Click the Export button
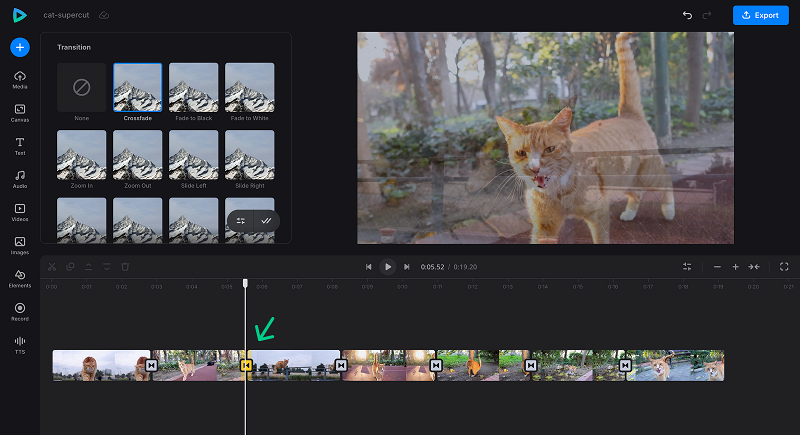Viewport: 800px width, 435px height. [x=761, y=15]
